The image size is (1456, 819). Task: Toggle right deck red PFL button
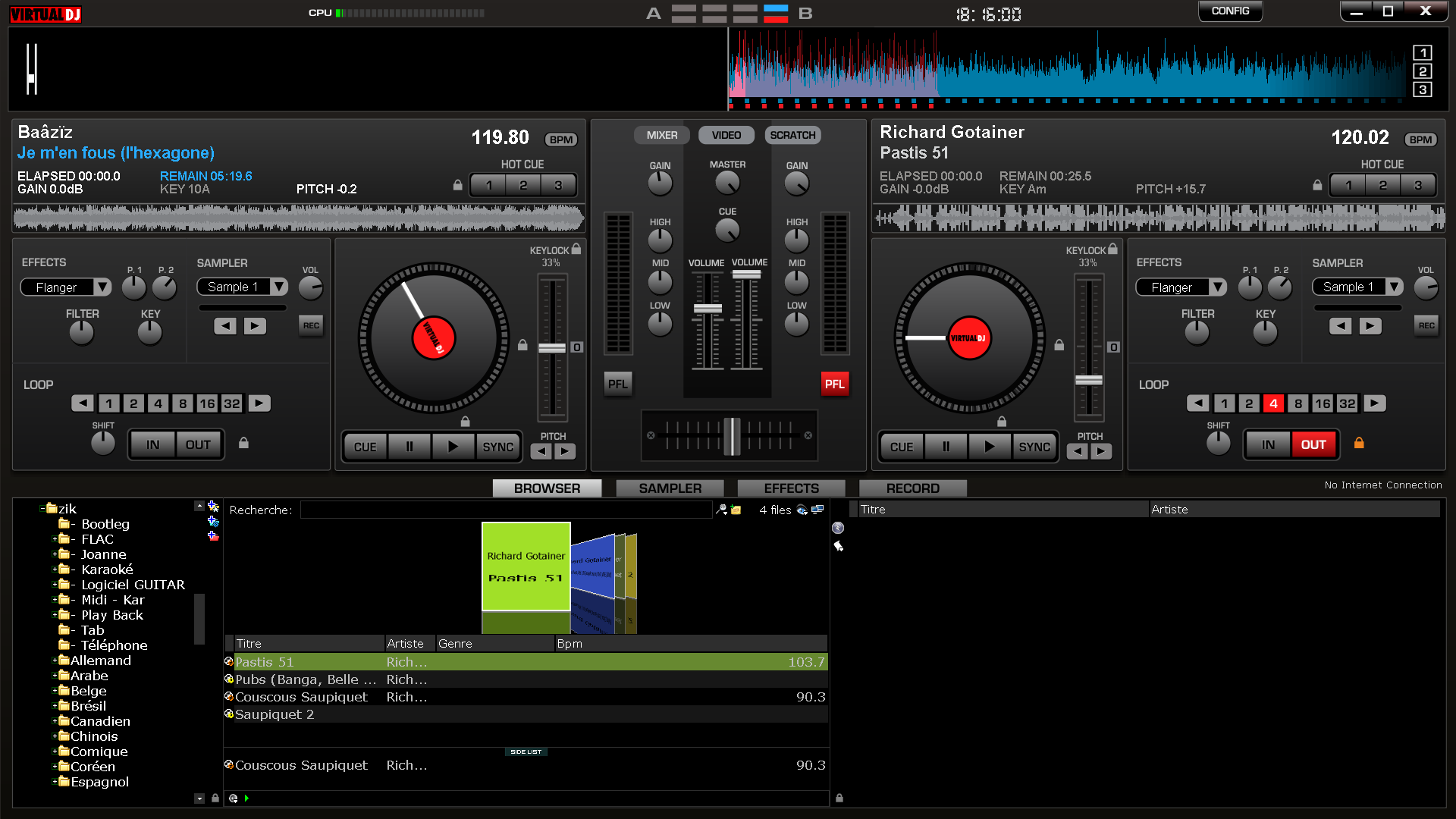(x=835, y=384)
